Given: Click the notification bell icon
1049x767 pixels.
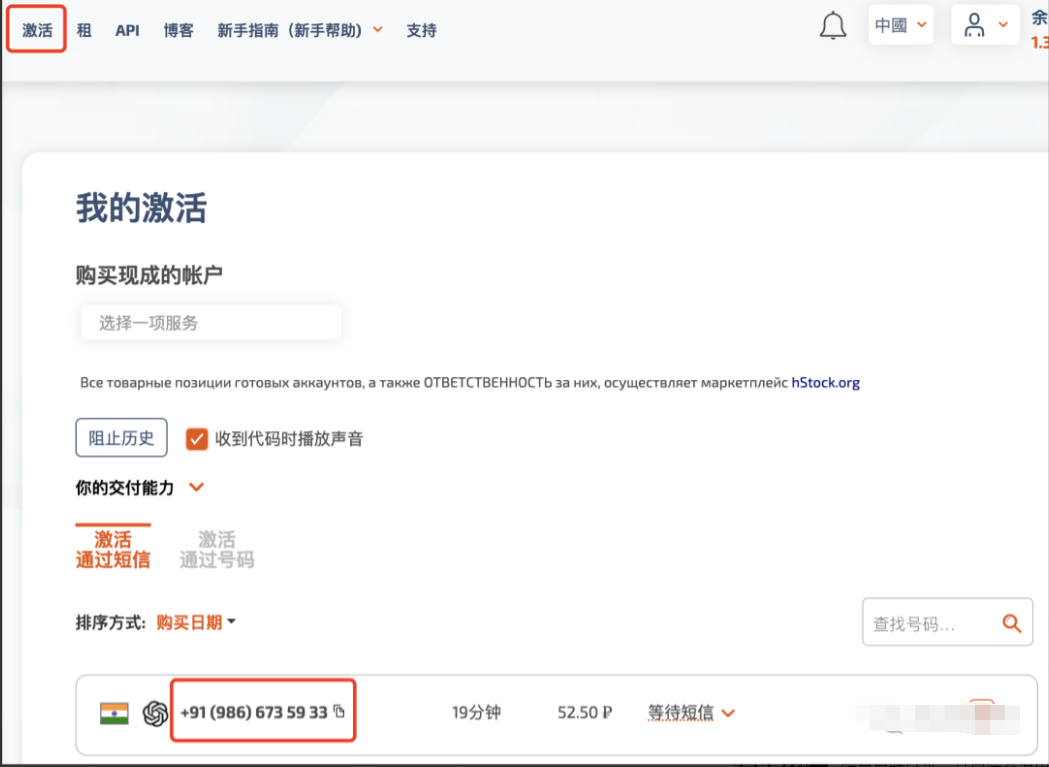Looking at the screenshot, I should click(x=832, y=27).
